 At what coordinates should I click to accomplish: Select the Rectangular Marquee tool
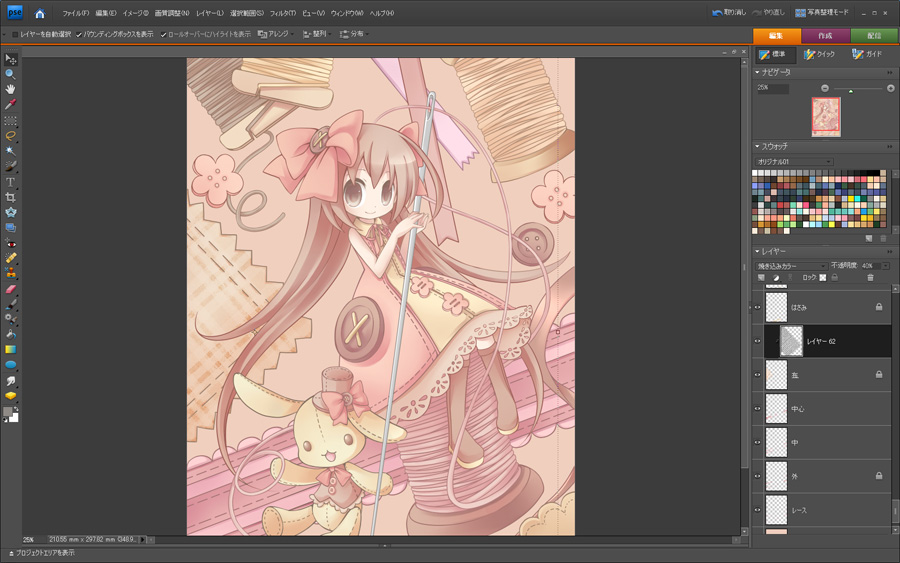click(x=10, y=121)
